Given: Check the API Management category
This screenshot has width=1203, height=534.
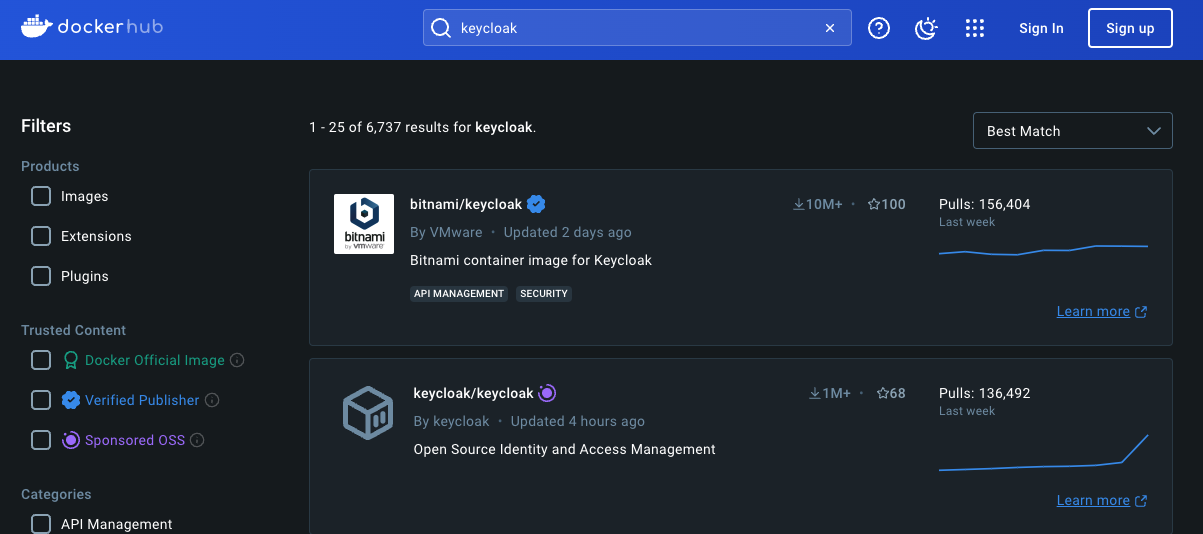Looking at the screenshot, I should point(41,524).
